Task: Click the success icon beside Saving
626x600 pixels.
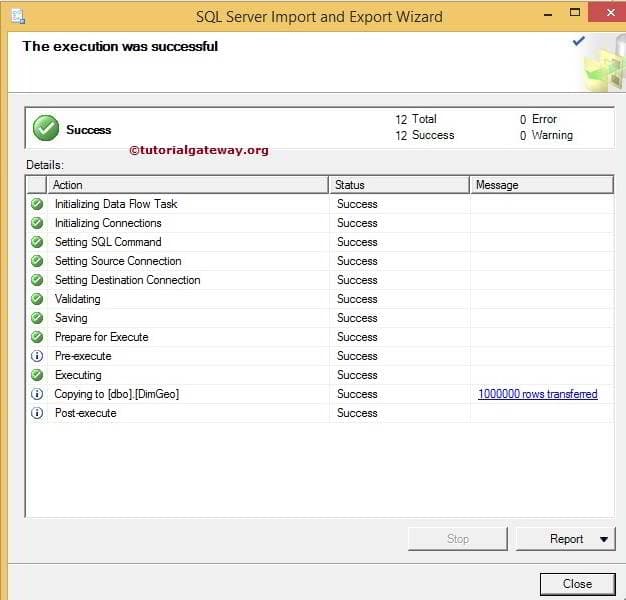Action: tap(37, 318)
